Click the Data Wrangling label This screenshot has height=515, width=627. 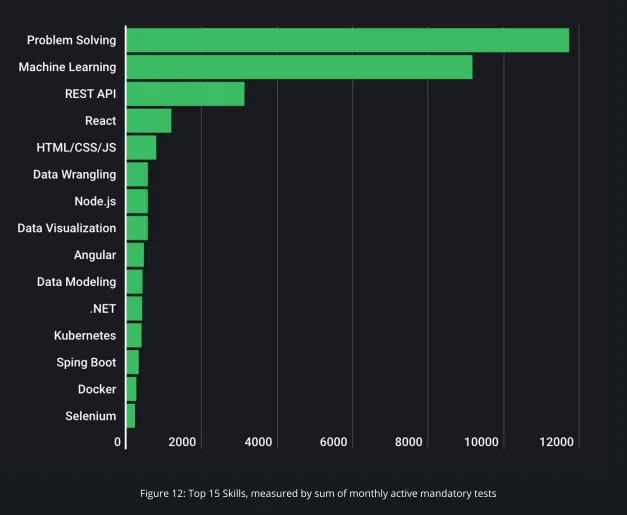pos(74,174)
